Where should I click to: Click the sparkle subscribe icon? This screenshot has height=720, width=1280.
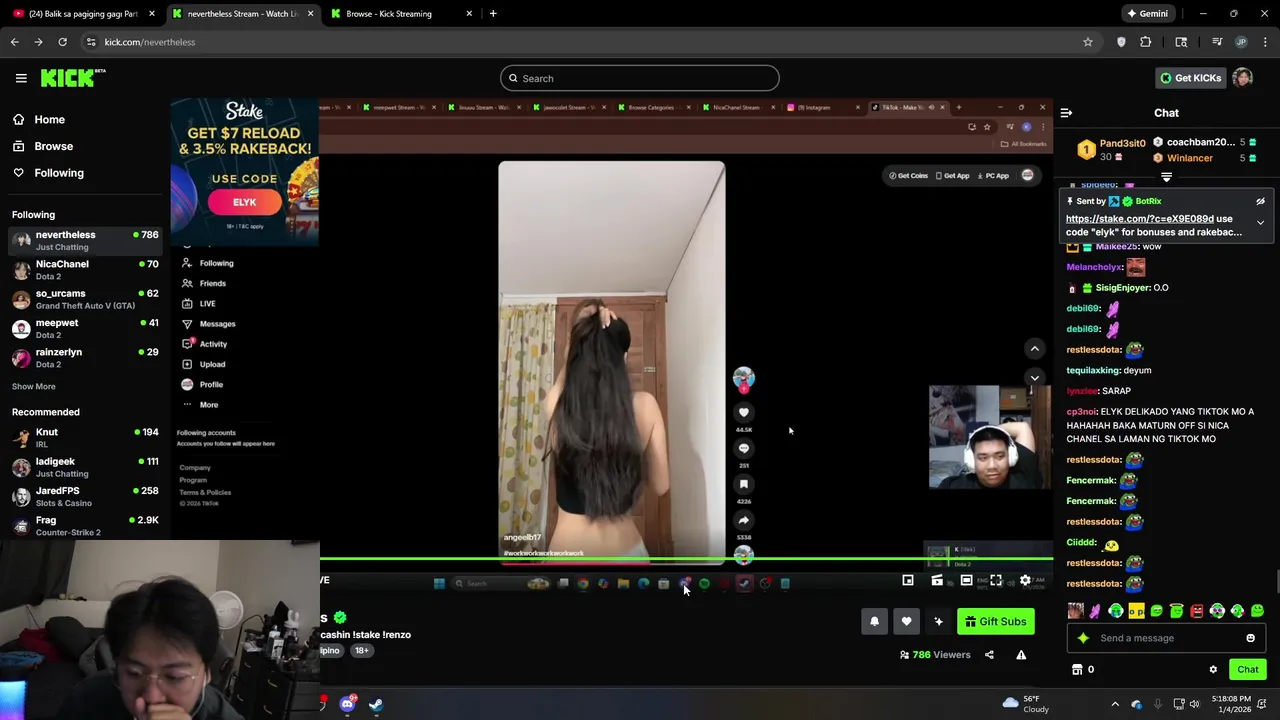pos(938,622)
